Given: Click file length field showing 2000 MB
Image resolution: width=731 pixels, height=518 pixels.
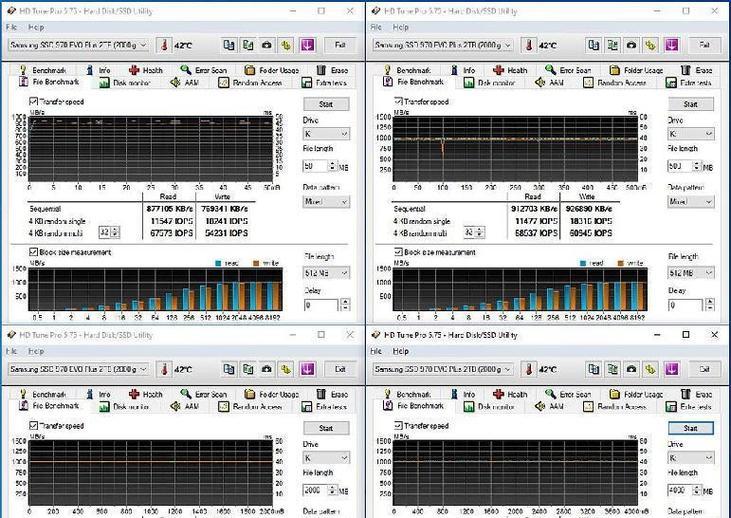Looking at the screenshot, I should tap(316, 490).
